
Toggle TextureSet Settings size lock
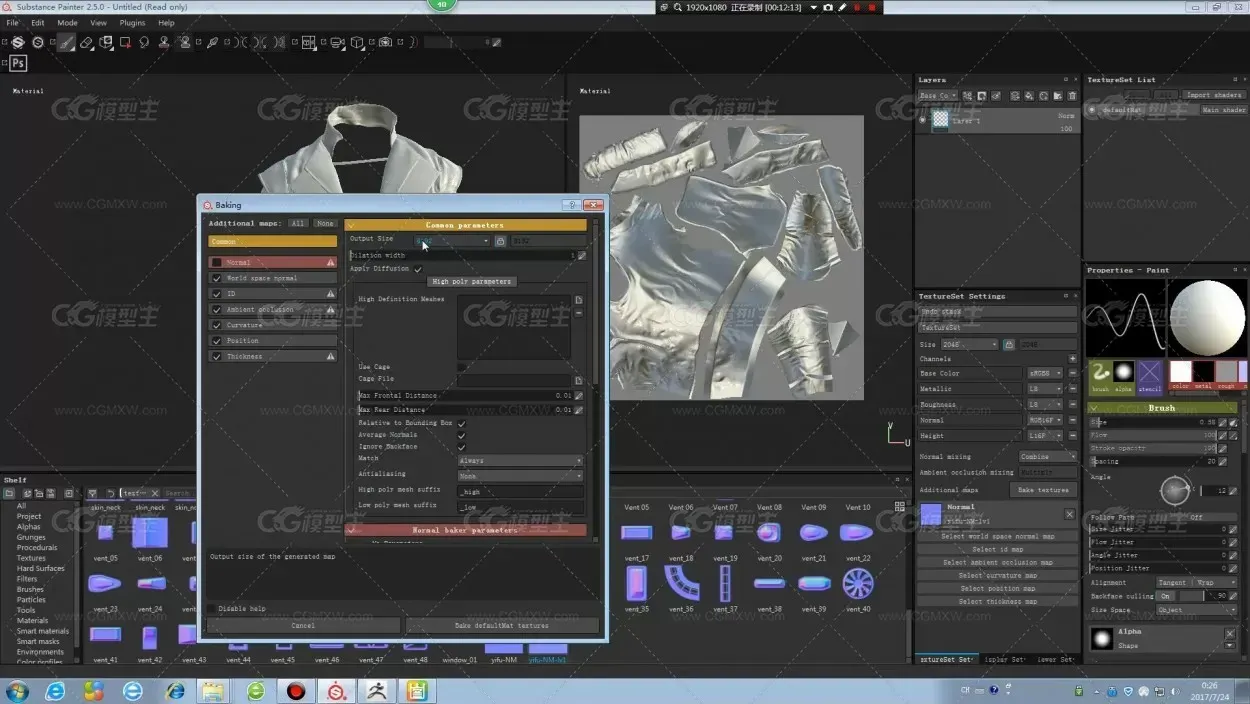[1008, 344]
